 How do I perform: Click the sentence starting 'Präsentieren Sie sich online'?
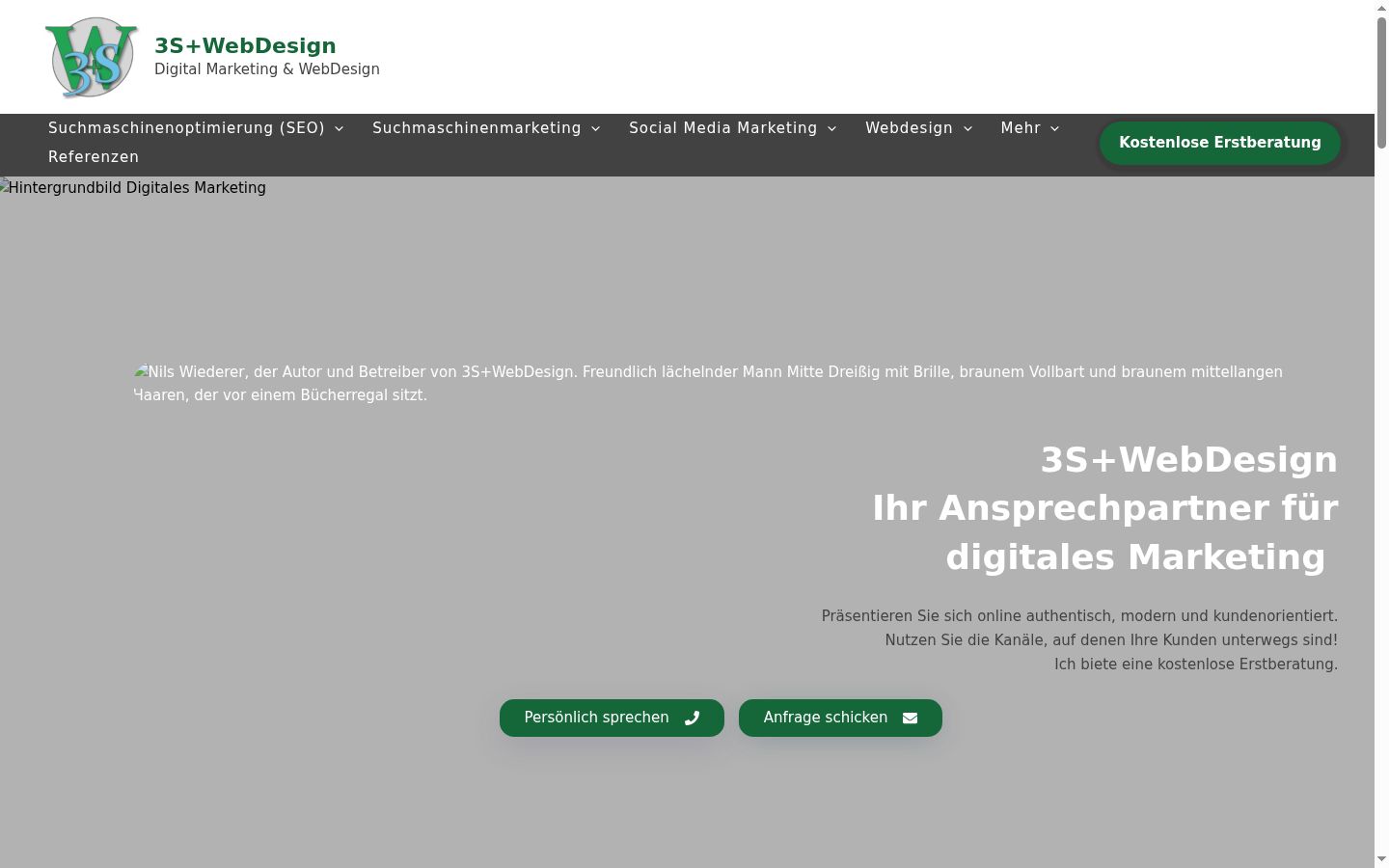[1079, 616]
